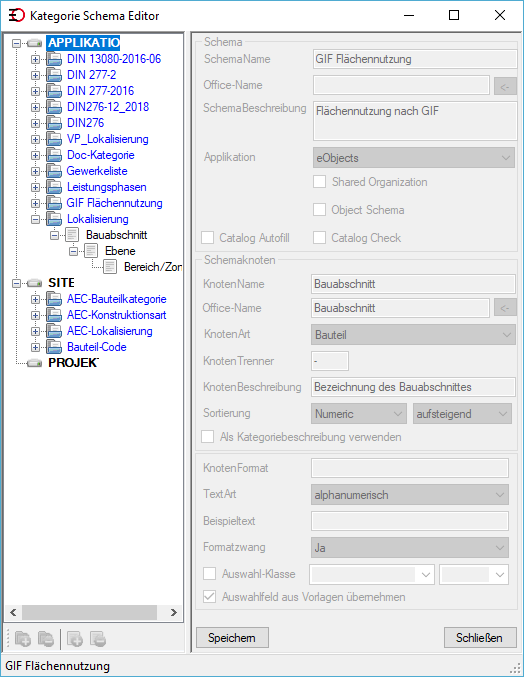Open the TextArt alphanumerisch dropdown

(410, 494)
